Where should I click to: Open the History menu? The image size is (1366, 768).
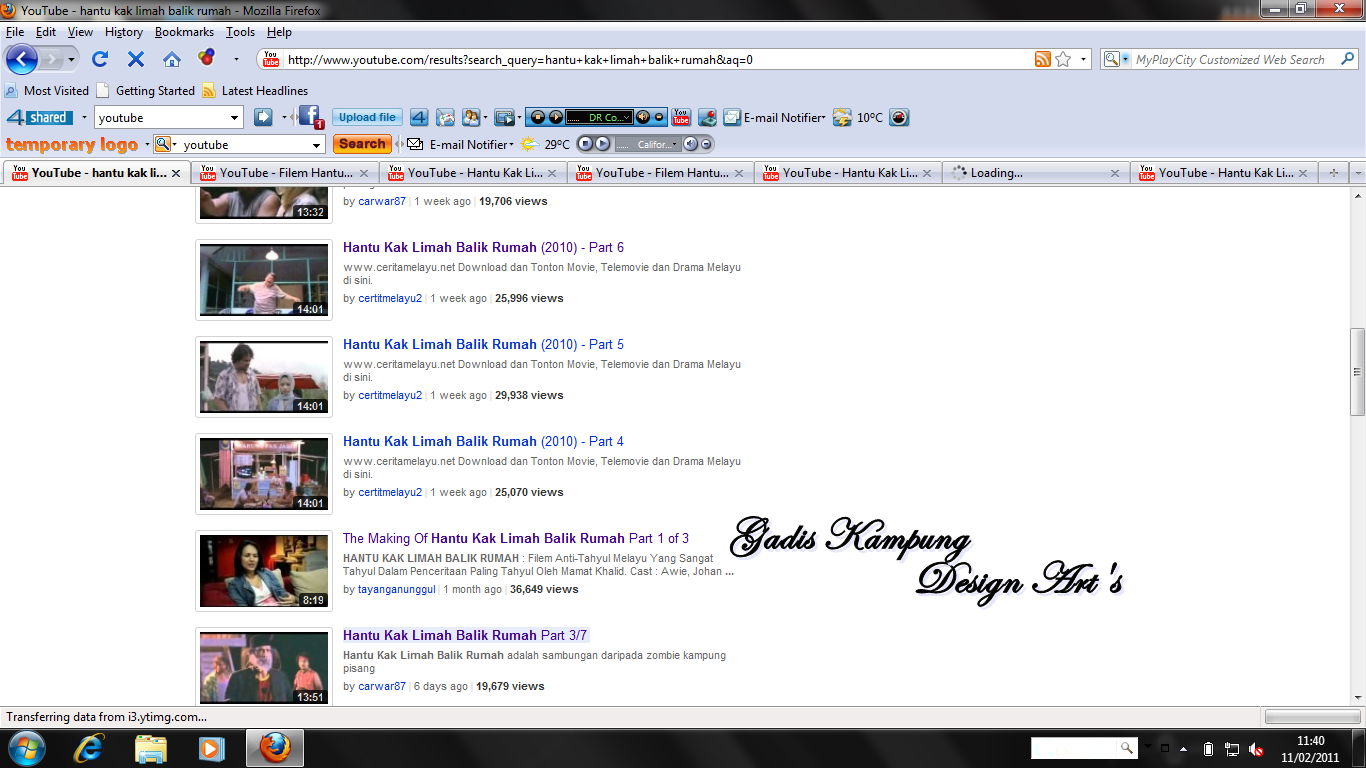[x=124, y=32]
